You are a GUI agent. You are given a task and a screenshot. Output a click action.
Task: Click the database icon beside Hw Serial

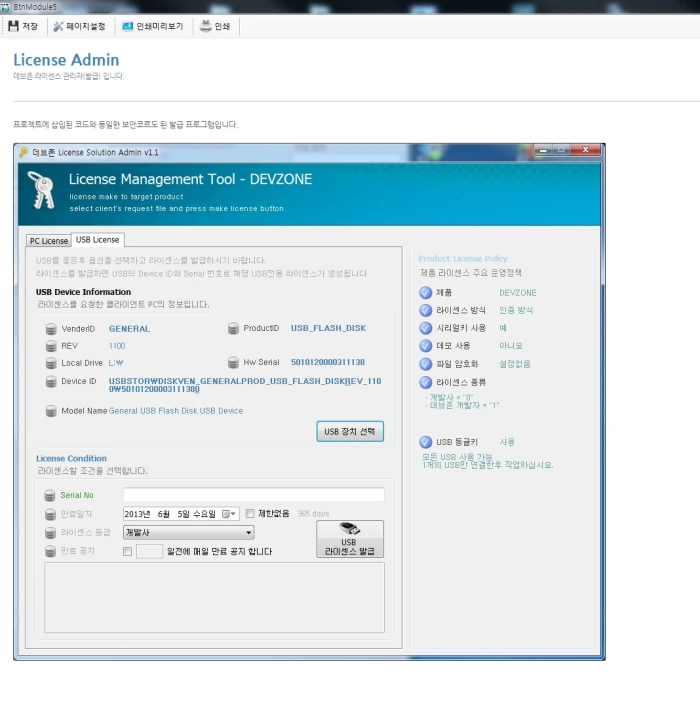point(233,363)
